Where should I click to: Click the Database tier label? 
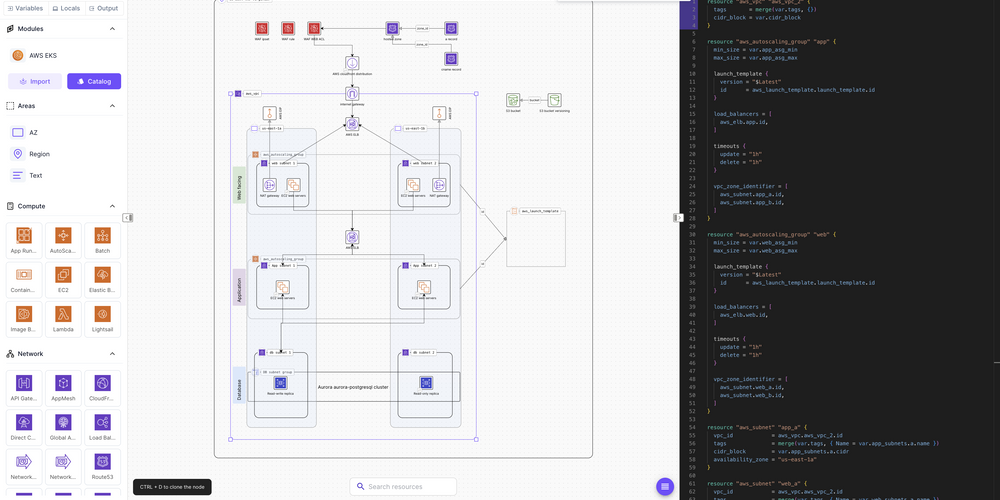(x=239, y=385)
